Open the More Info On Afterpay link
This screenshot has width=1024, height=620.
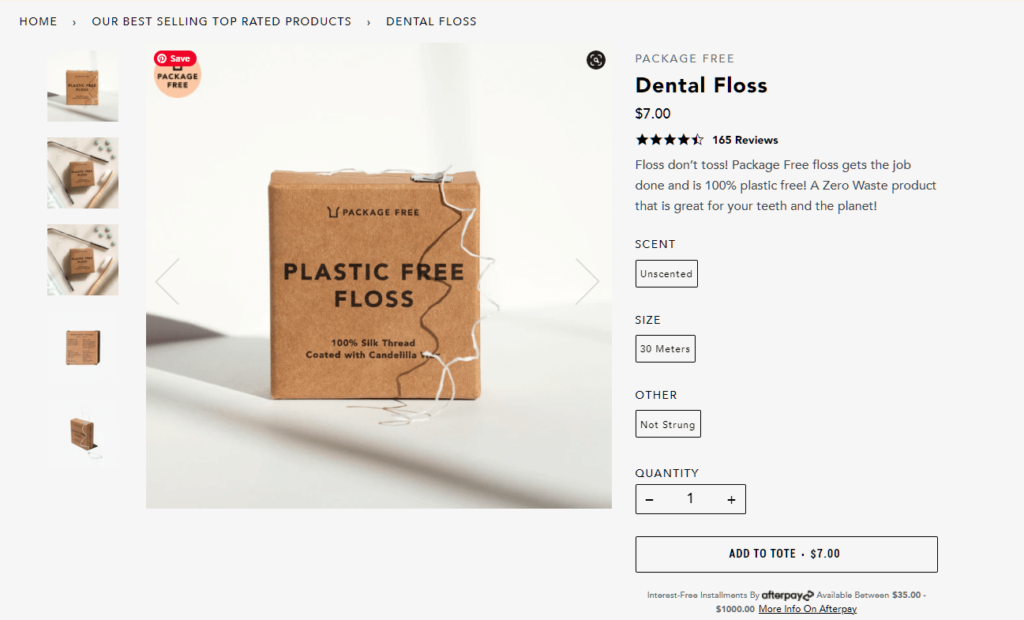pos(807,609)
